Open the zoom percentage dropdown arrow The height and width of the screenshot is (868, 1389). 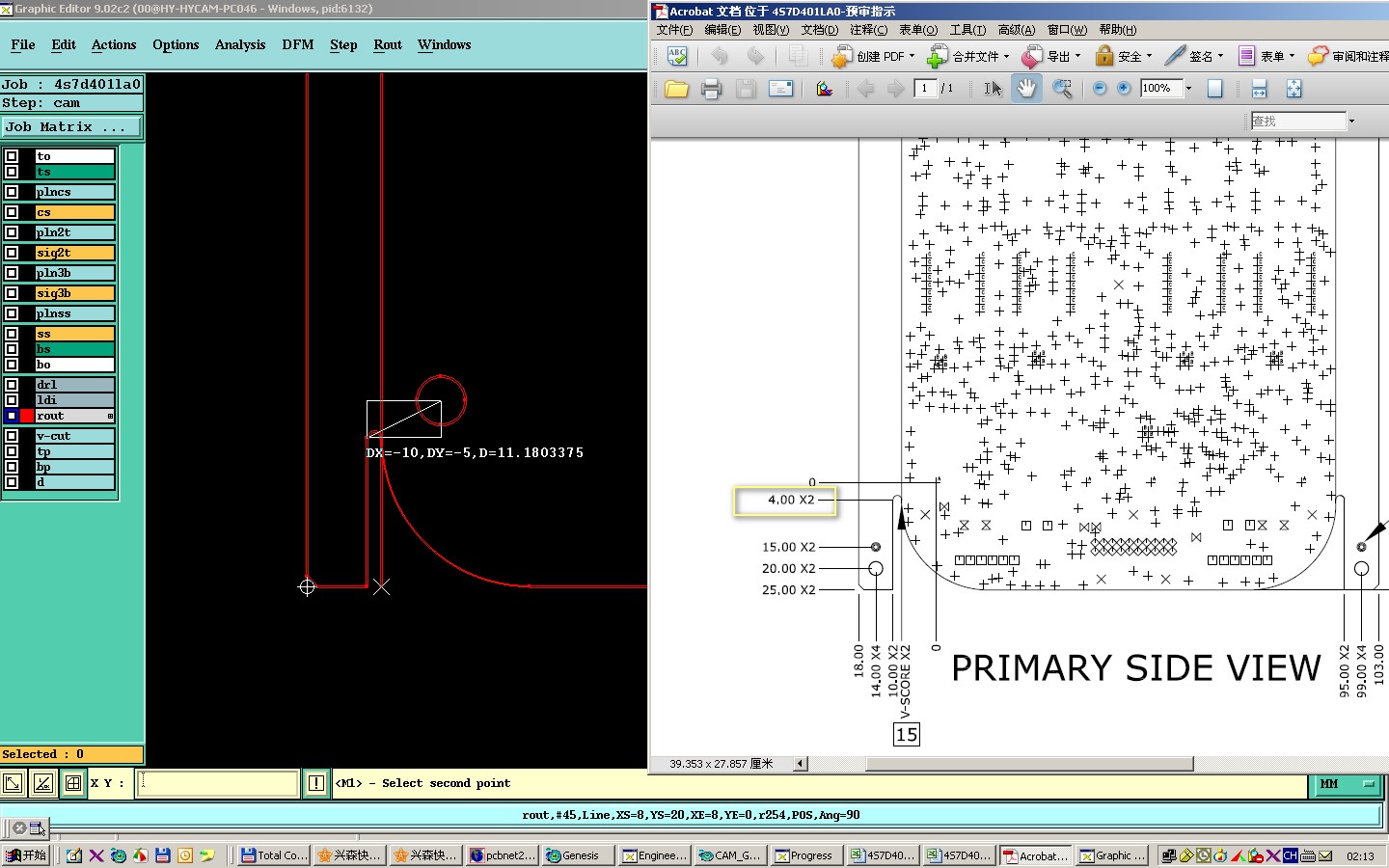pyautogui.click(x=1188, y=89)
